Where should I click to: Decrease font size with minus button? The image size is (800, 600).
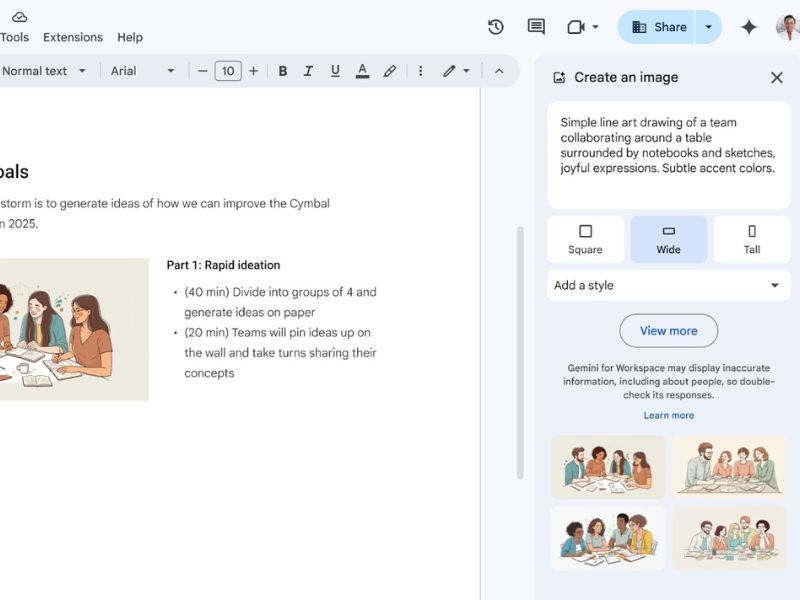203,71
